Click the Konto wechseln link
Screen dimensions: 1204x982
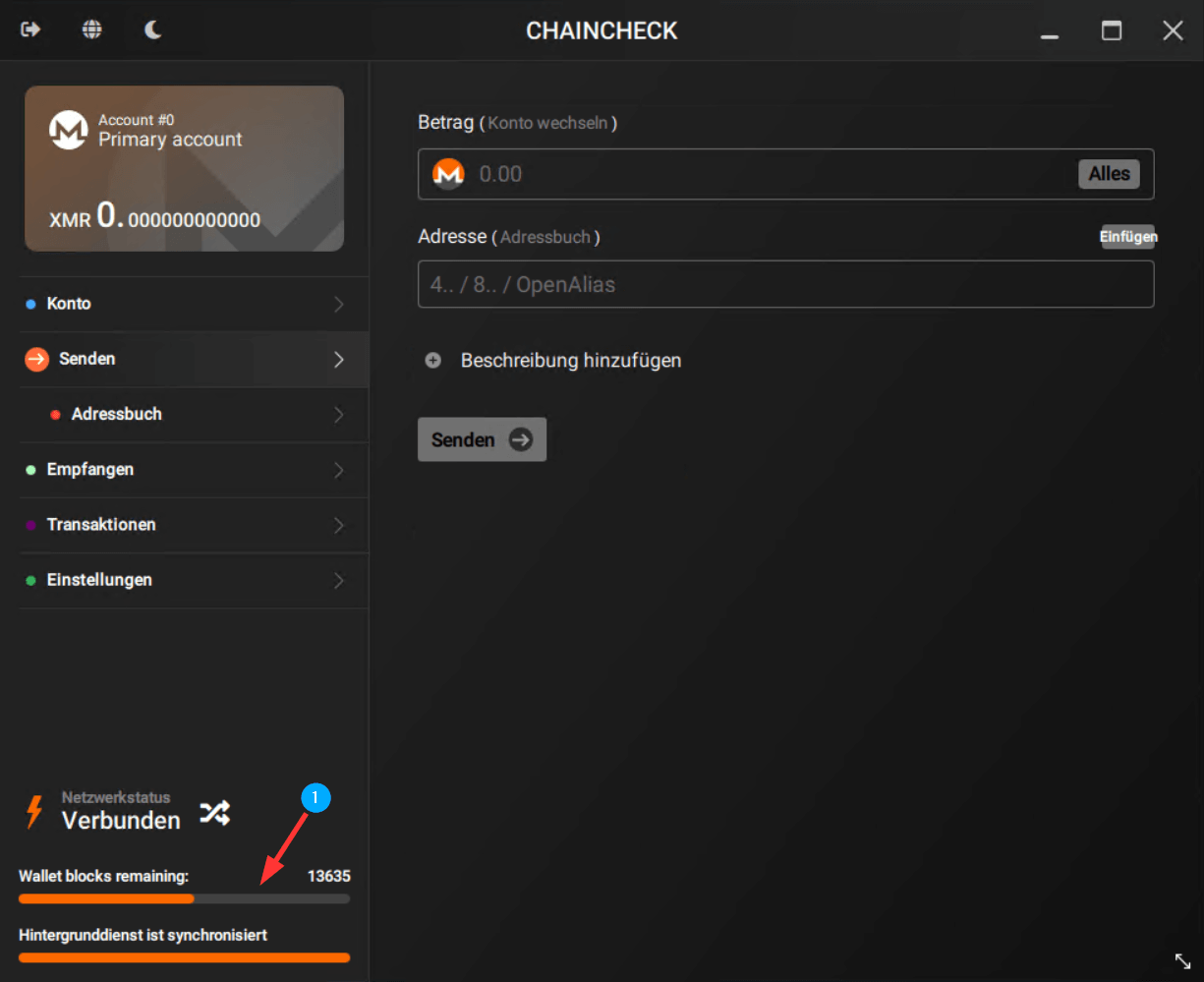click(547, 123)
